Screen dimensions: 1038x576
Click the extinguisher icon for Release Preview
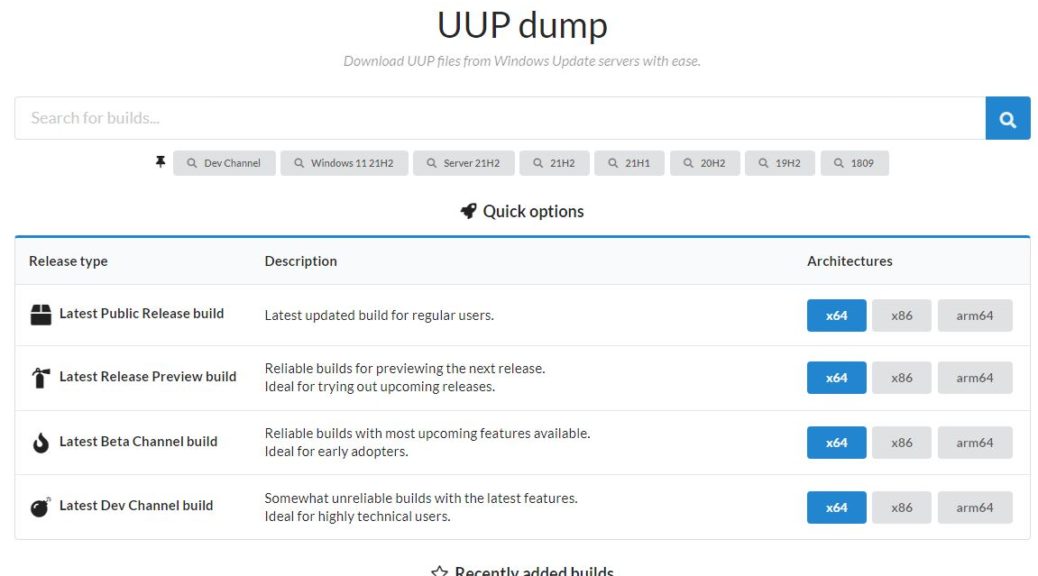tap(41, 377)
